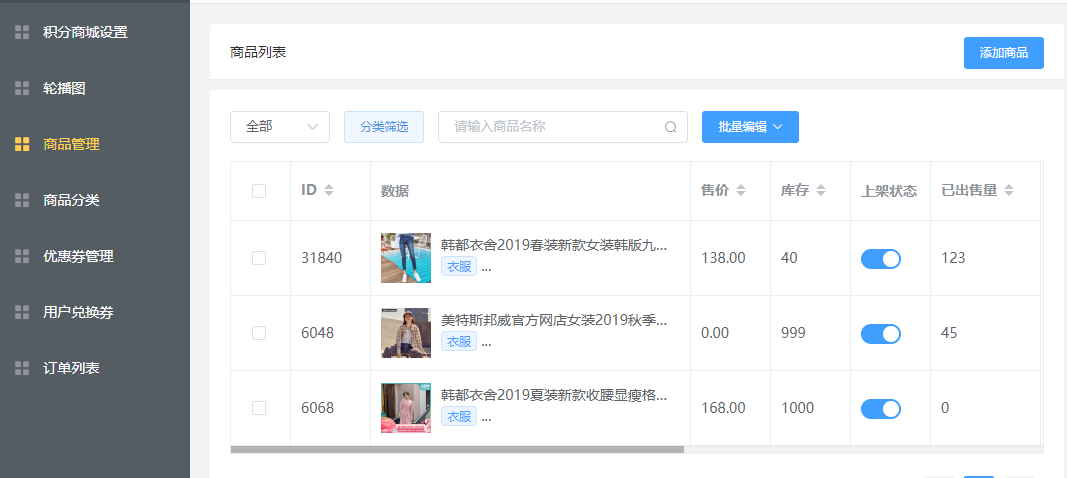Click the 数据 column header
Image resolution: width=1067 pixels, height=478 pixels.
[x=395, y=191]
